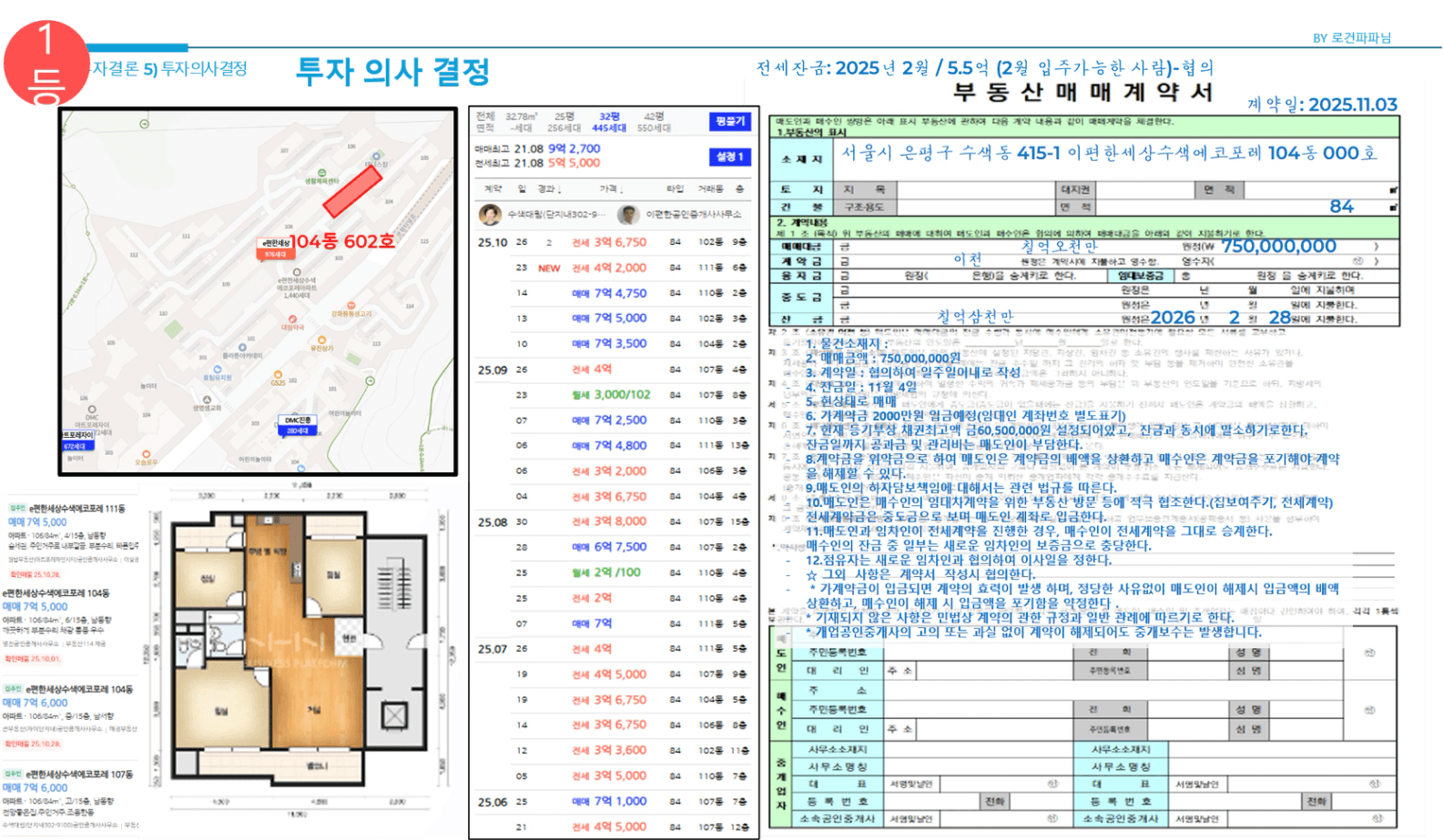Click the blue button beside the 42평 tab
Screen dimensions: 1443x840
[x=730, y=121]
